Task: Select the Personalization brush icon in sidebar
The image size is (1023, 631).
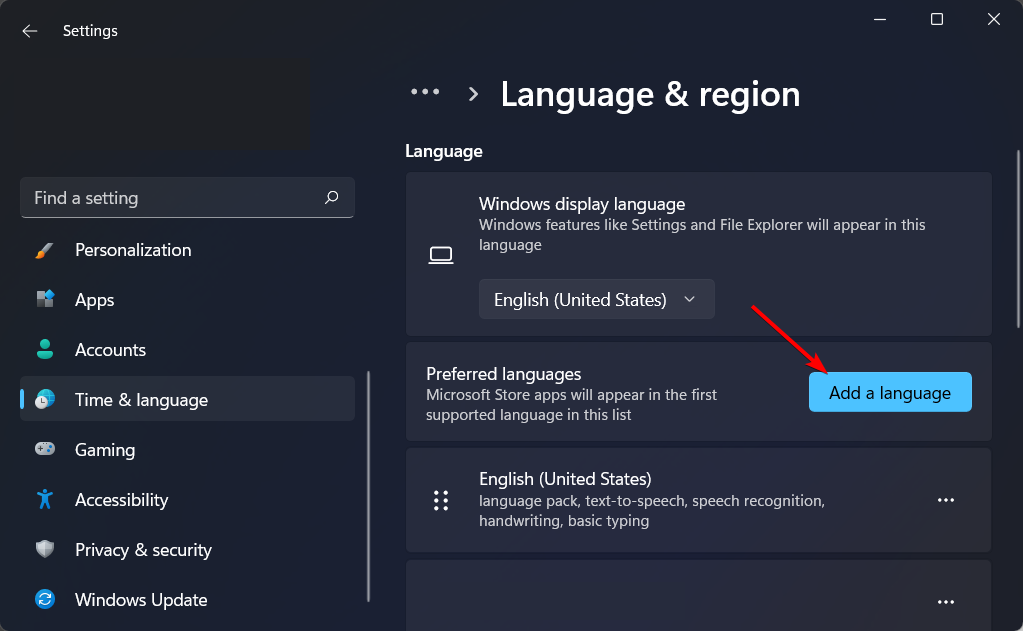Action: (x=44, y=249)
